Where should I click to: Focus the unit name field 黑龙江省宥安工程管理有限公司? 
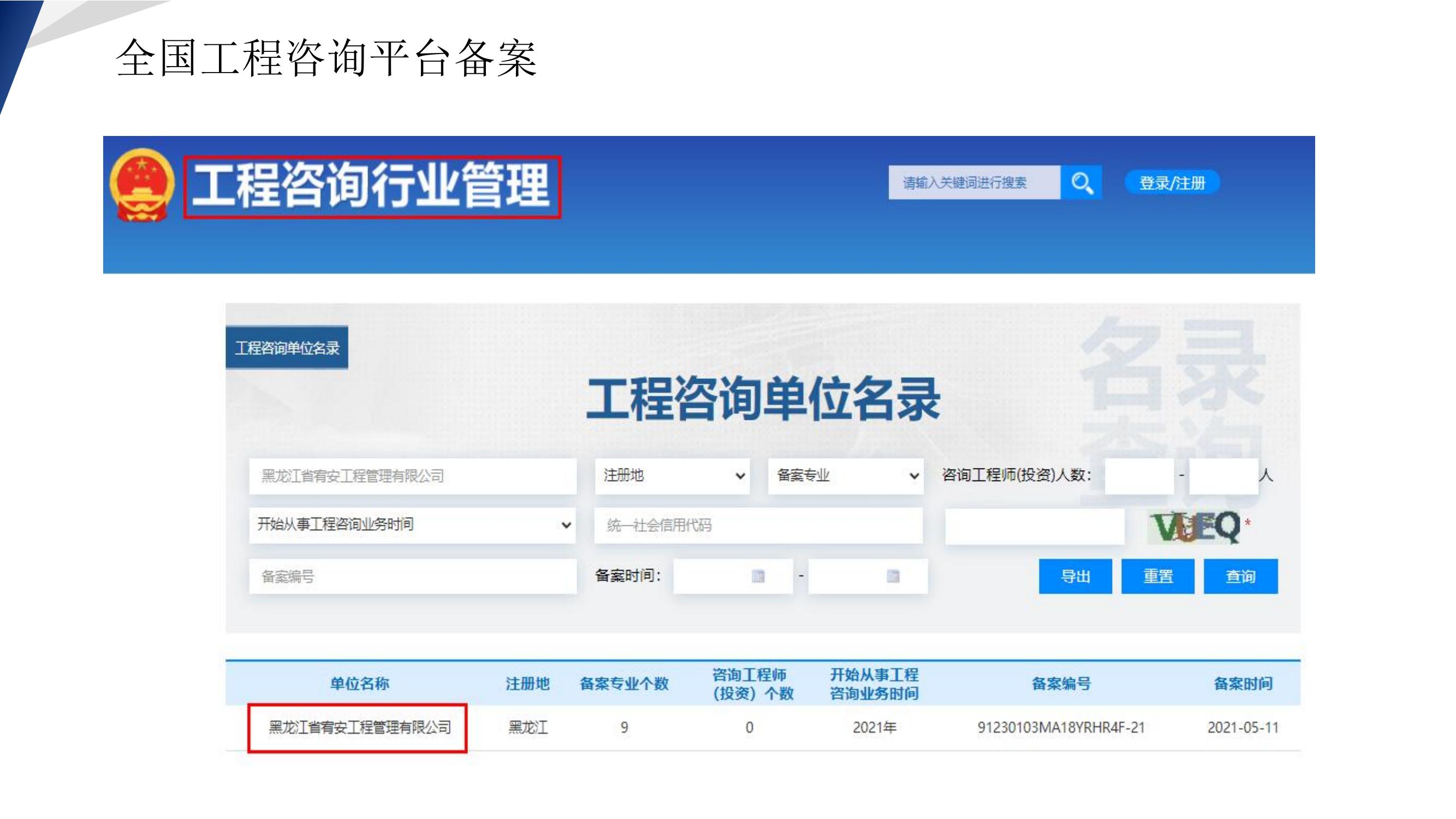(x=413, y=476)
